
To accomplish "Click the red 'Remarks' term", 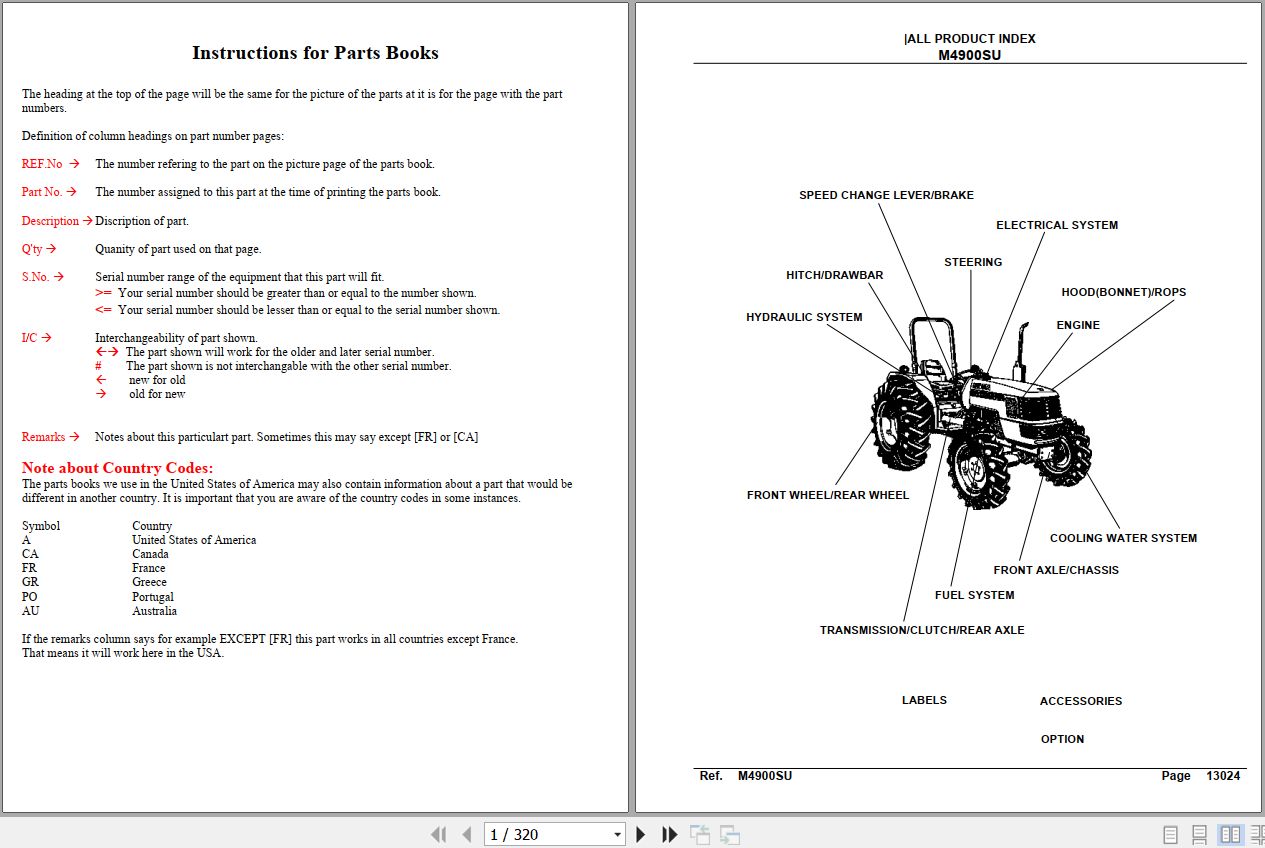I will [x=43, y=437].
